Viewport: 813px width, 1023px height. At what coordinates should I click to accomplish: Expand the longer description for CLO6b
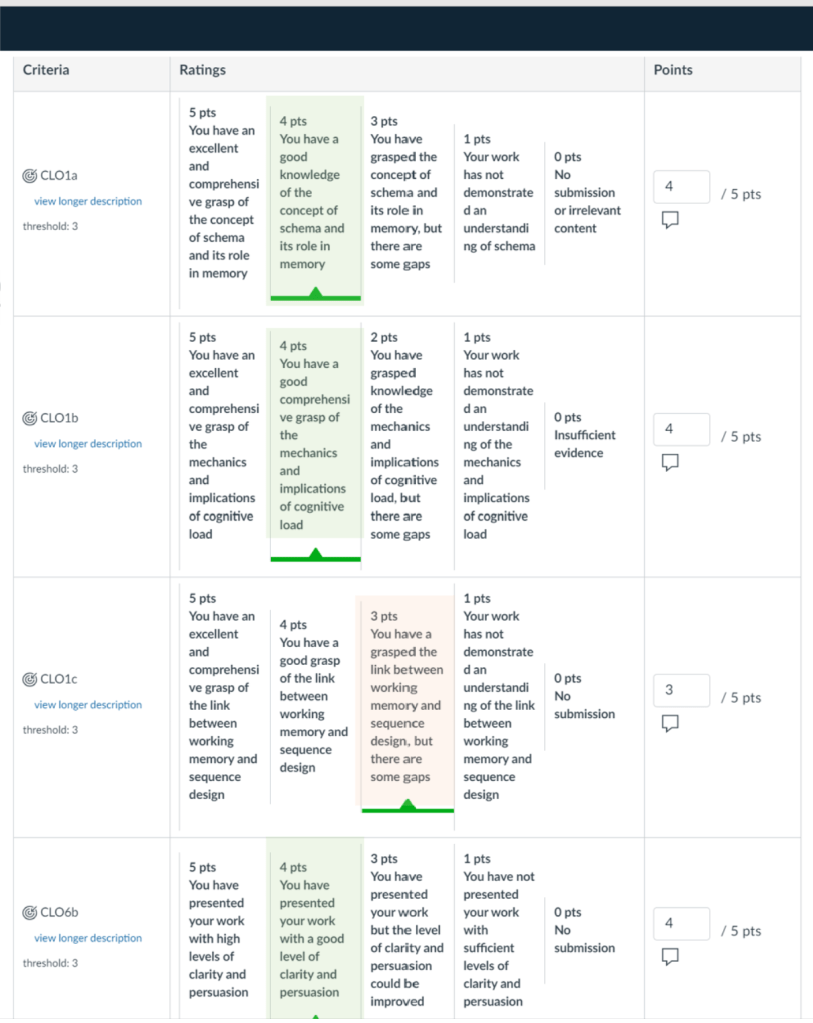88,938
